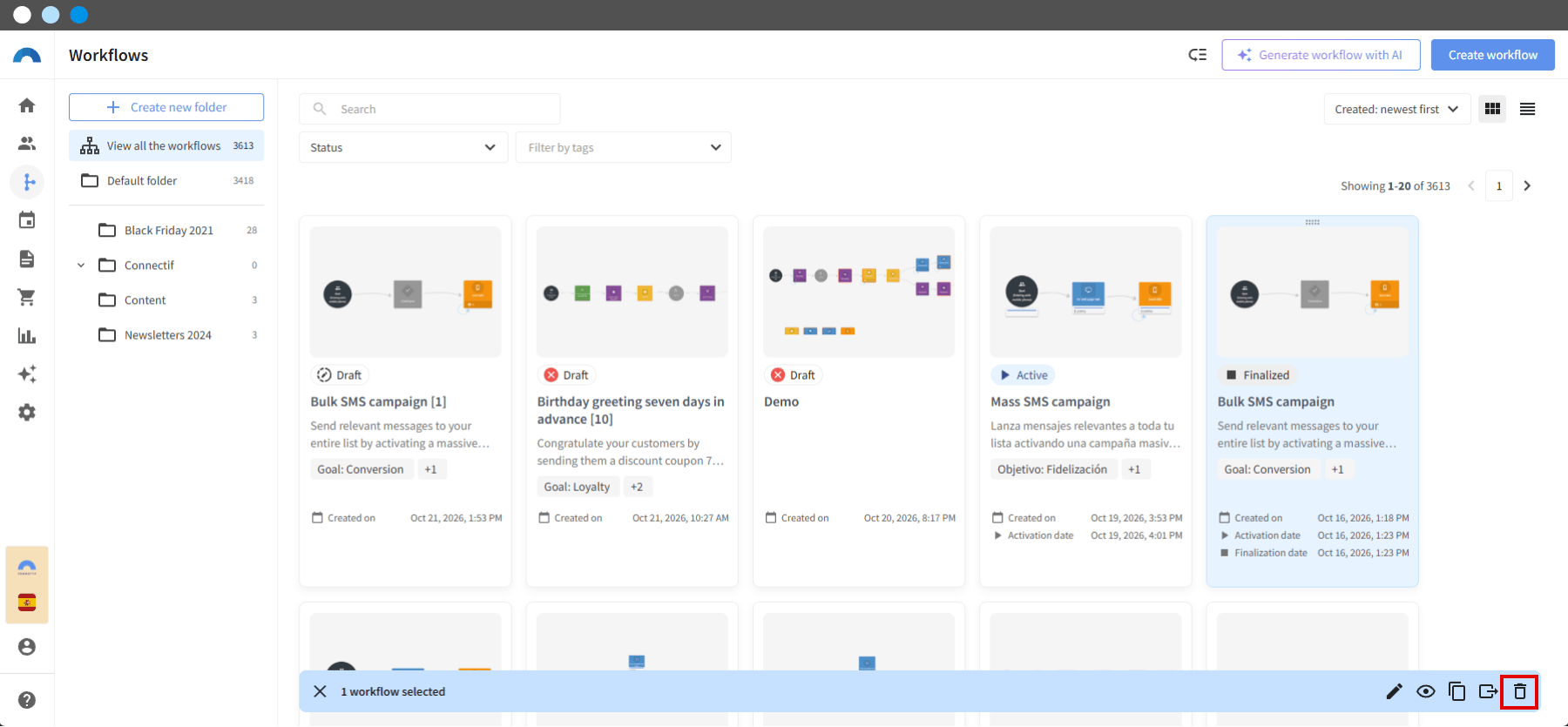Click the Bulk SMS campaign [1] title
This screenshot has height=727, width=1568.
click(378, 401)
